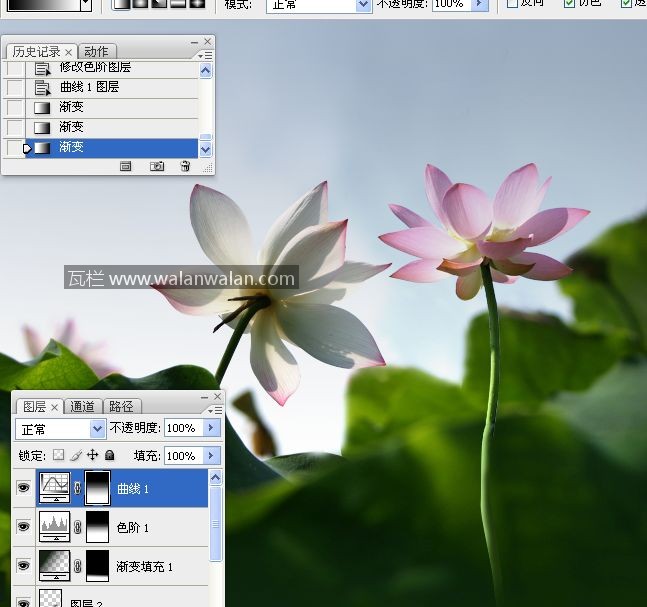Switch to the 动作 actions tab
647x607 pixels.
pyautogui.click(x=96, y=51)
